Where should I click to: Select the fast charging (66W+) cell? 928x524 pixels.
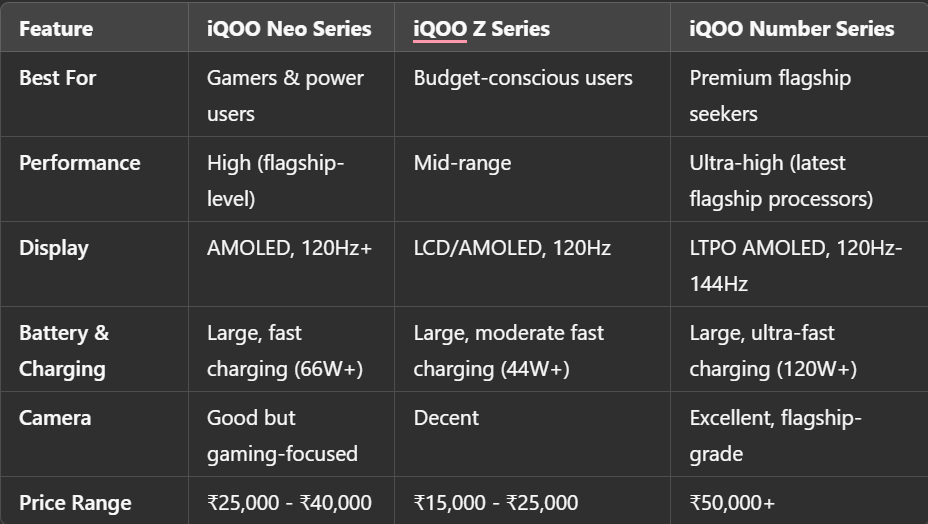point(284,350)
